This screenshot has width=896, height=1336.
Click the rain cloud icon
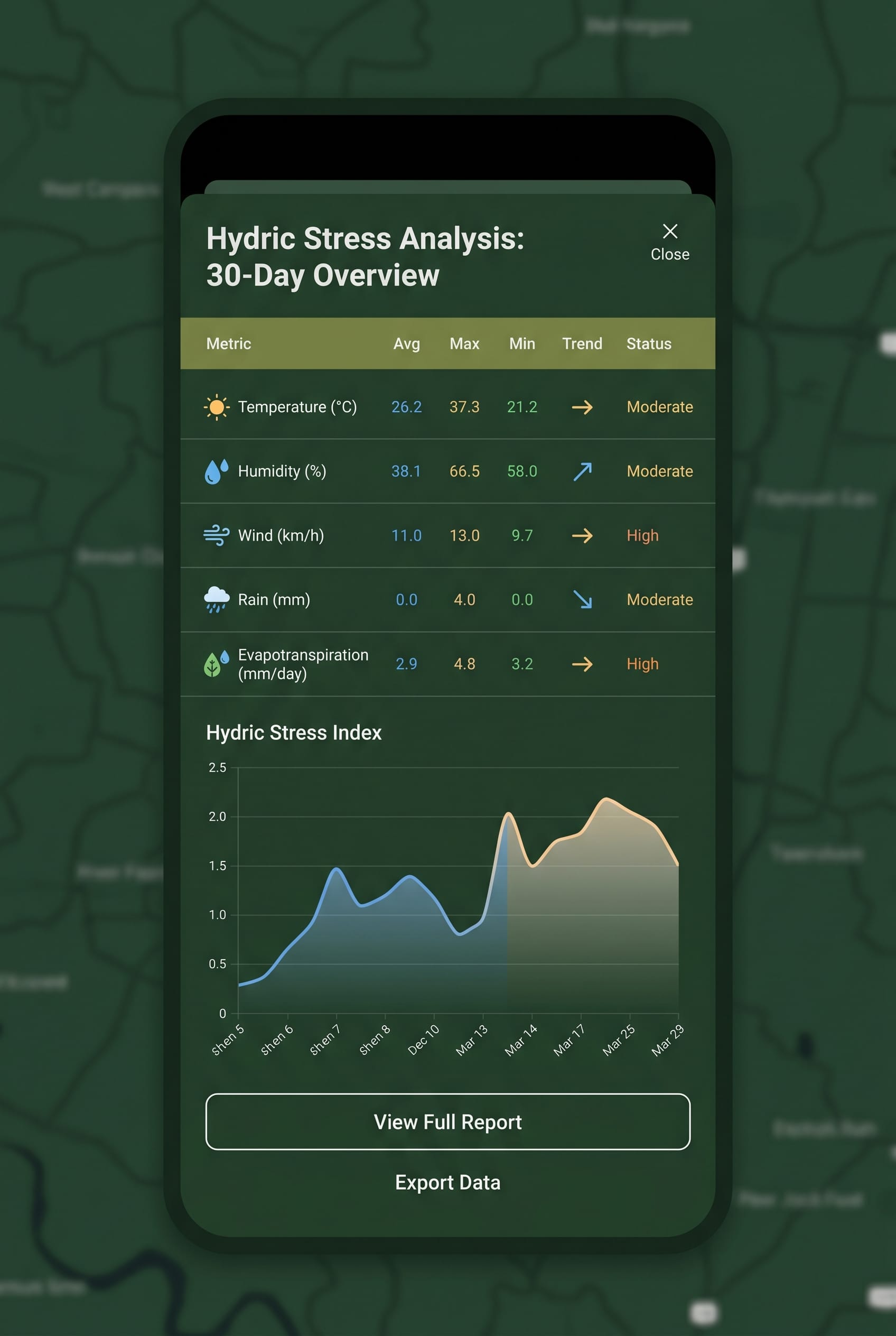point(216,600)
